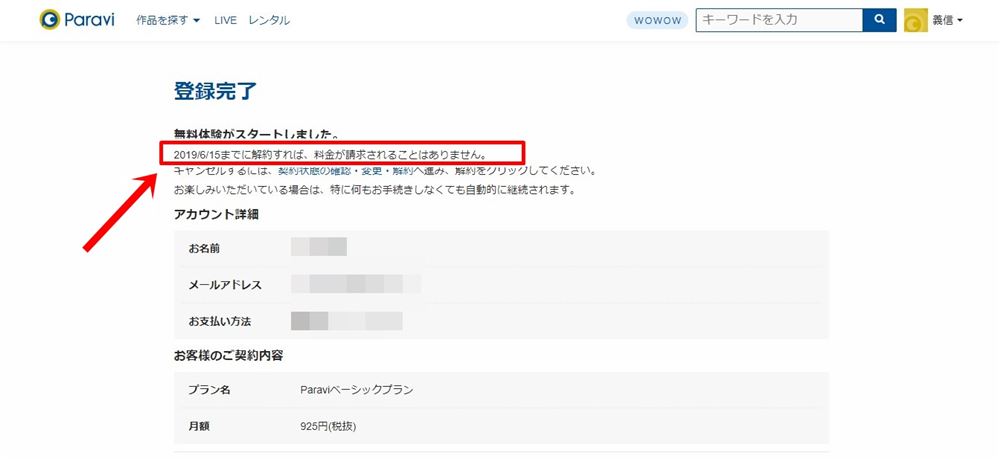Click the プラン名 row label
This screenshot has height=461, width=1000.
pyautogui.click(x=209, y=390)
